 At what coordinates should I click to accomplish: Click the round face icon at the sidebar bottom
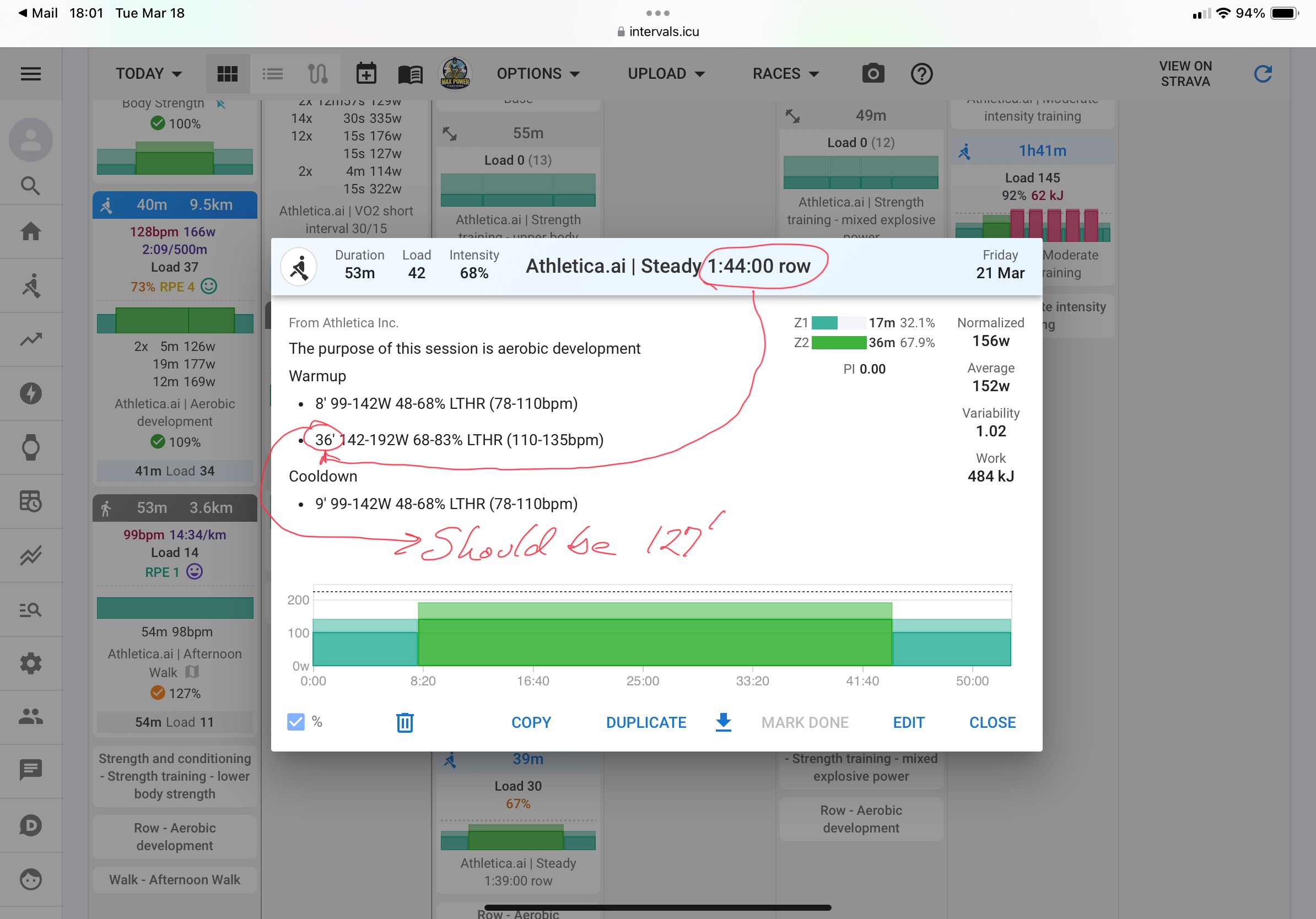pos(30,879)
